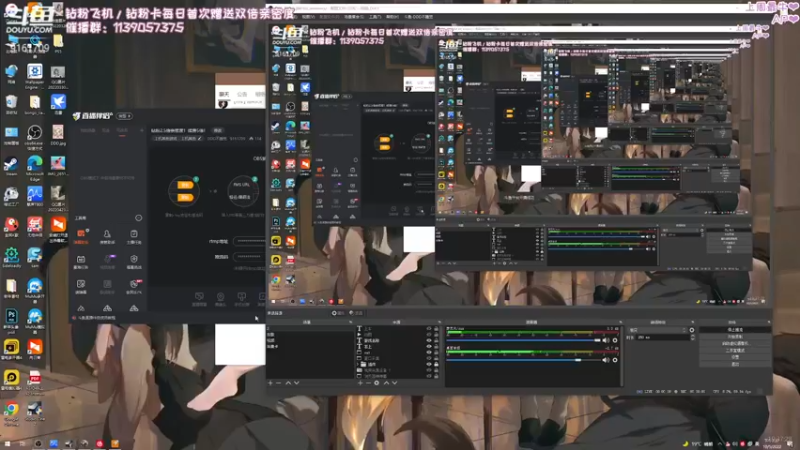Pop out the Scenes dock via header icon

click(351, 322)
